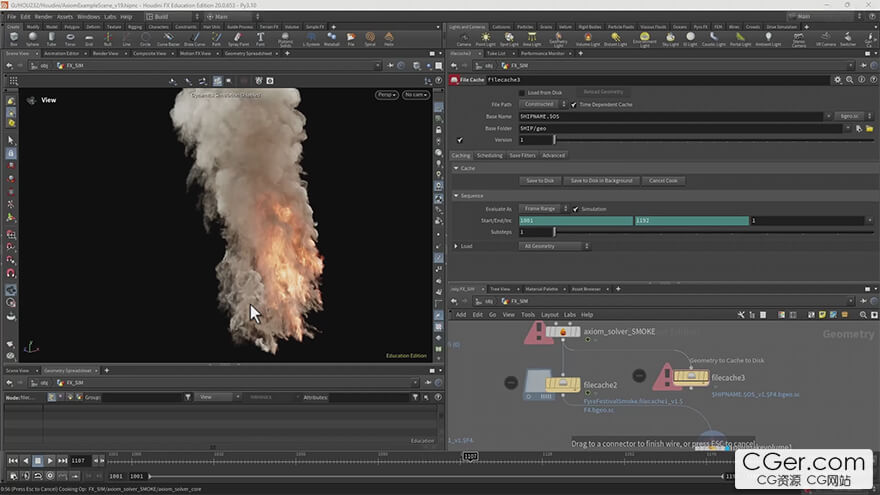Click the Save to Disk button
880x495 pixels.
pos(540,181)
